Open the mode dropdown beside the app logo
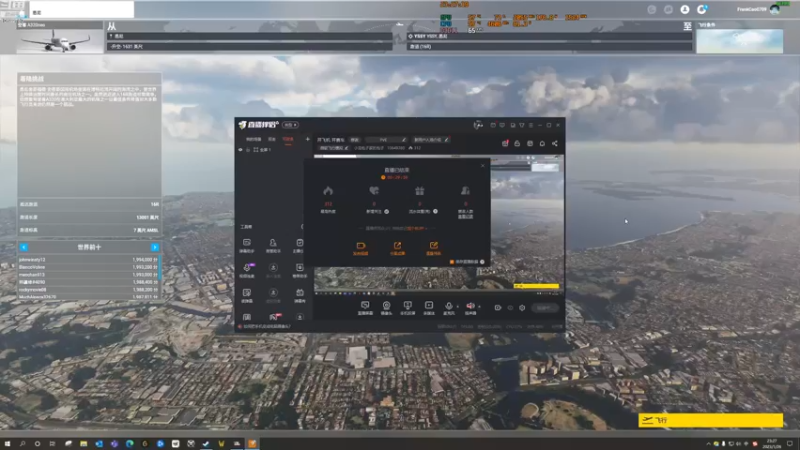The image size is (800, 450). pos(290,125)
